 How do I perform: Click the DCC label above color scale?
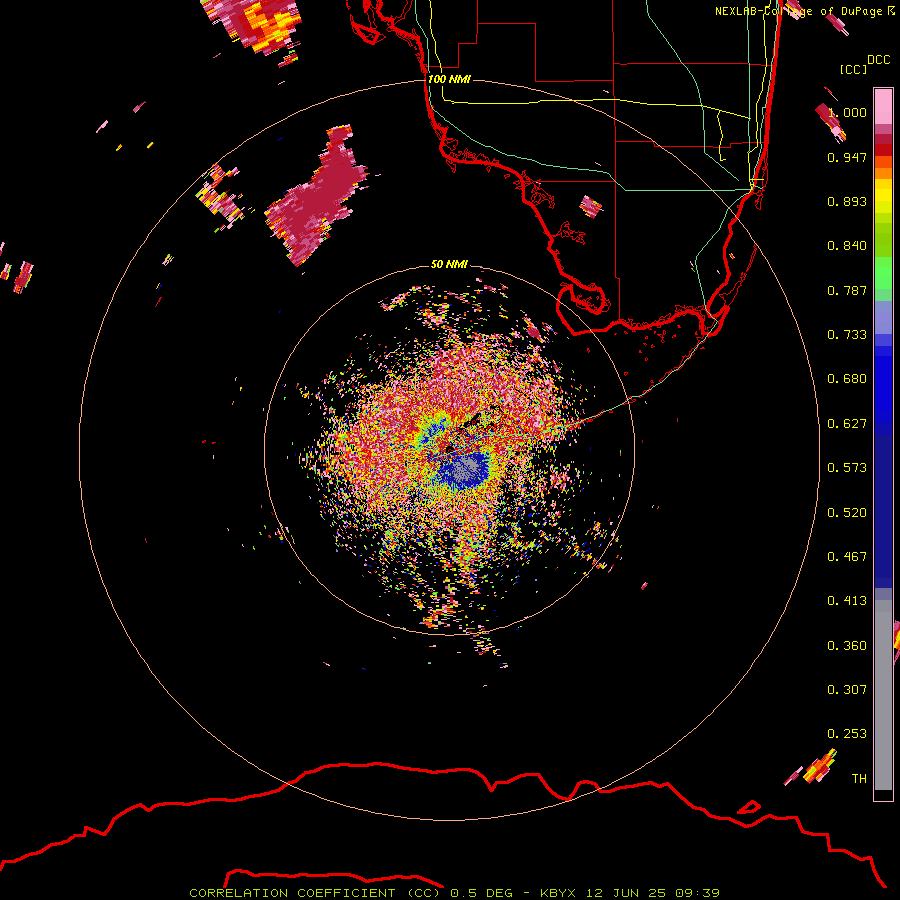[878, 60]
